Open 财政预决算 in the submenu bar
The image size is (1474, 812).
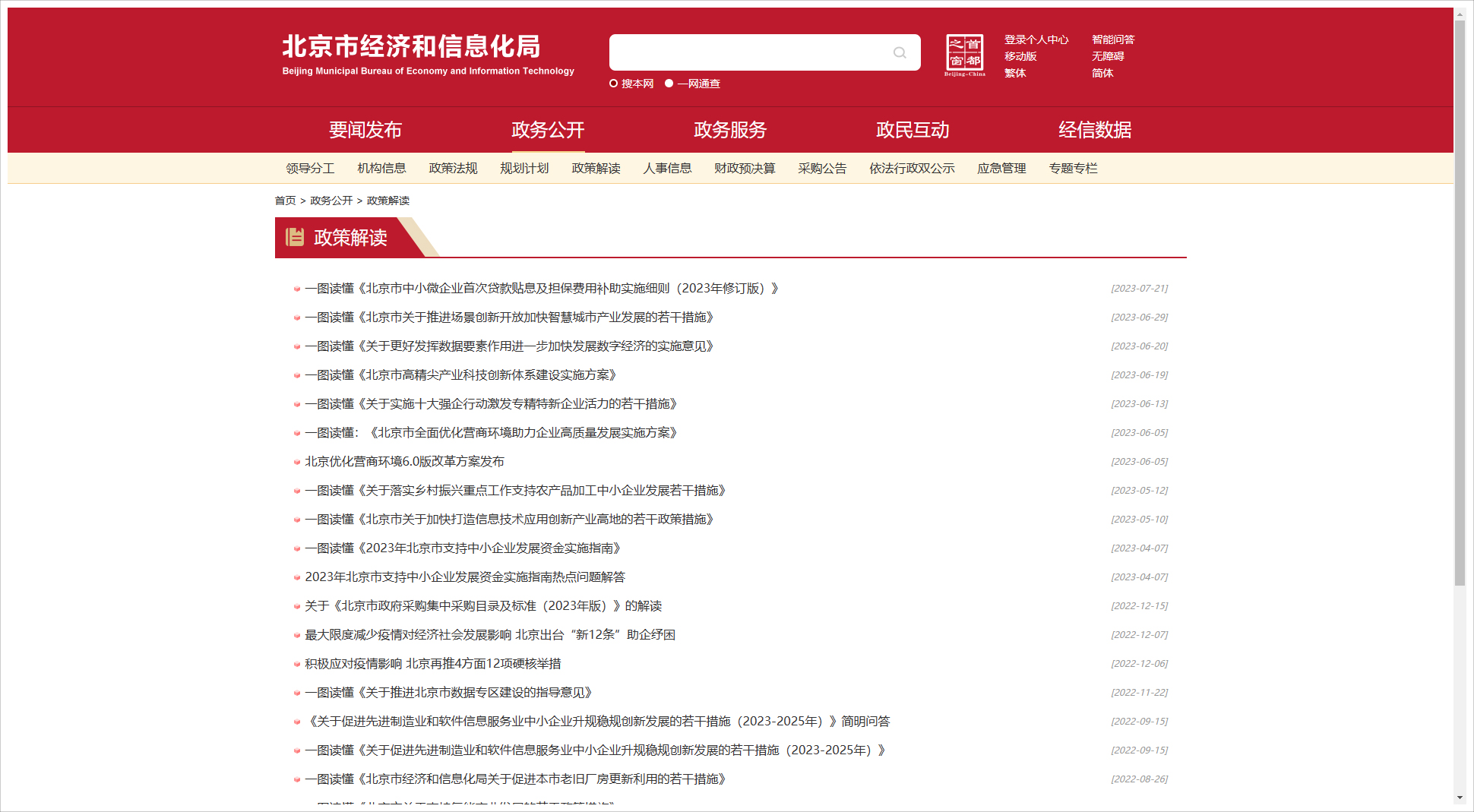click(x=745, y=169)
